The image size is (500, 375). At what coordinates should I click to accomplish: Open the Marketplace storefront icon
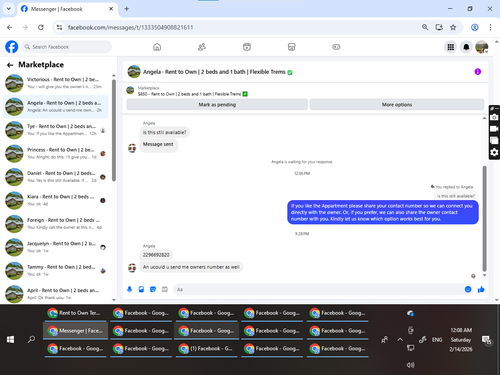pos(292,47)
